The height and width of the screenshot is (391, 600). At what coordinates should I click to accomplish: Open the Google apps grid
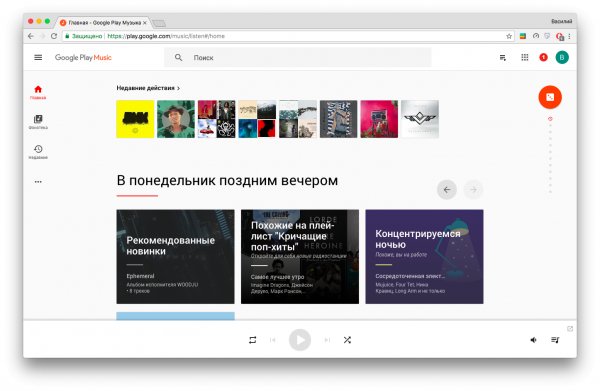coord(525,57)
